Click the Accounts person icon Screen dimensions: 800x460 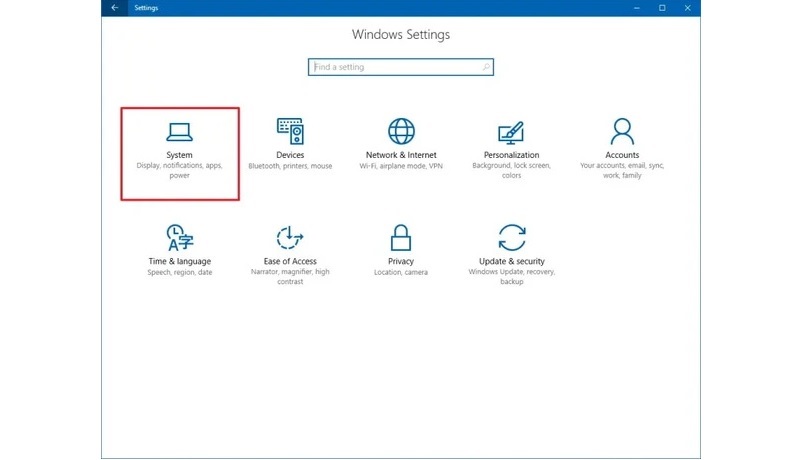622,131
